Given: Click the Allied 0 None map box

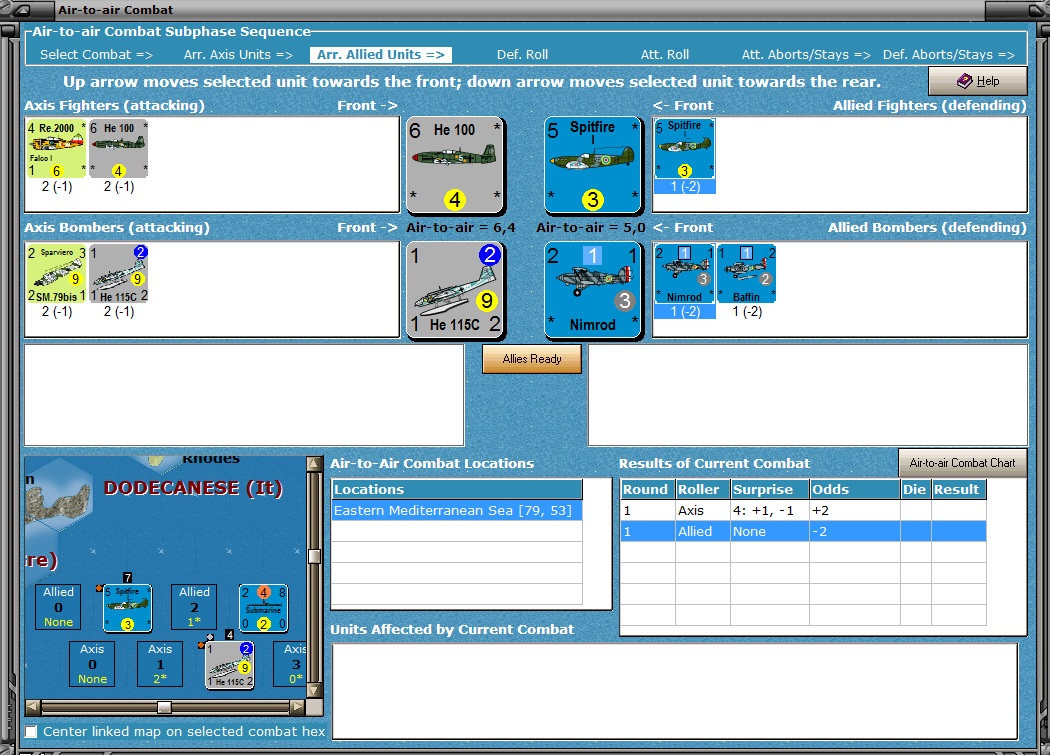Looking at the screenshot, I should [58, 607].
